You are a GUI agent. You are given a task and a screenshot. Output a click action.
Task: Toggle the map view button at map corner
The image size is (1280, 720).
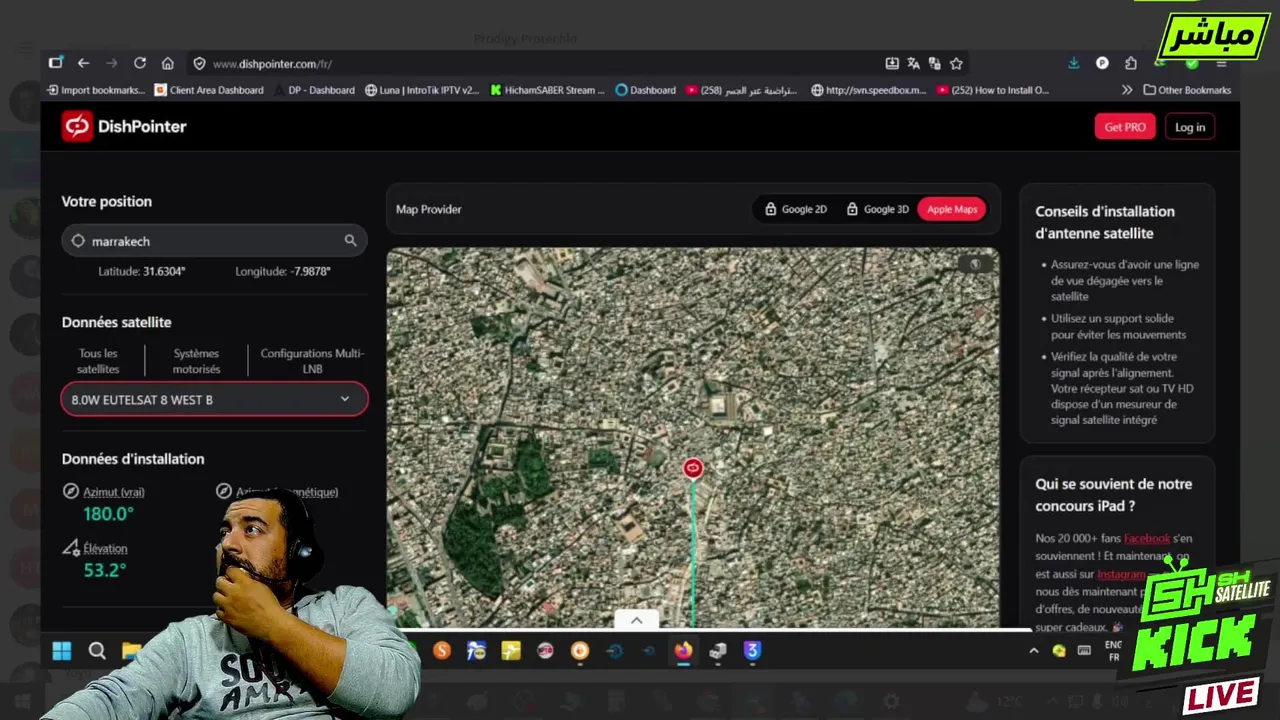pyautogui.click(x=975, y=264)
